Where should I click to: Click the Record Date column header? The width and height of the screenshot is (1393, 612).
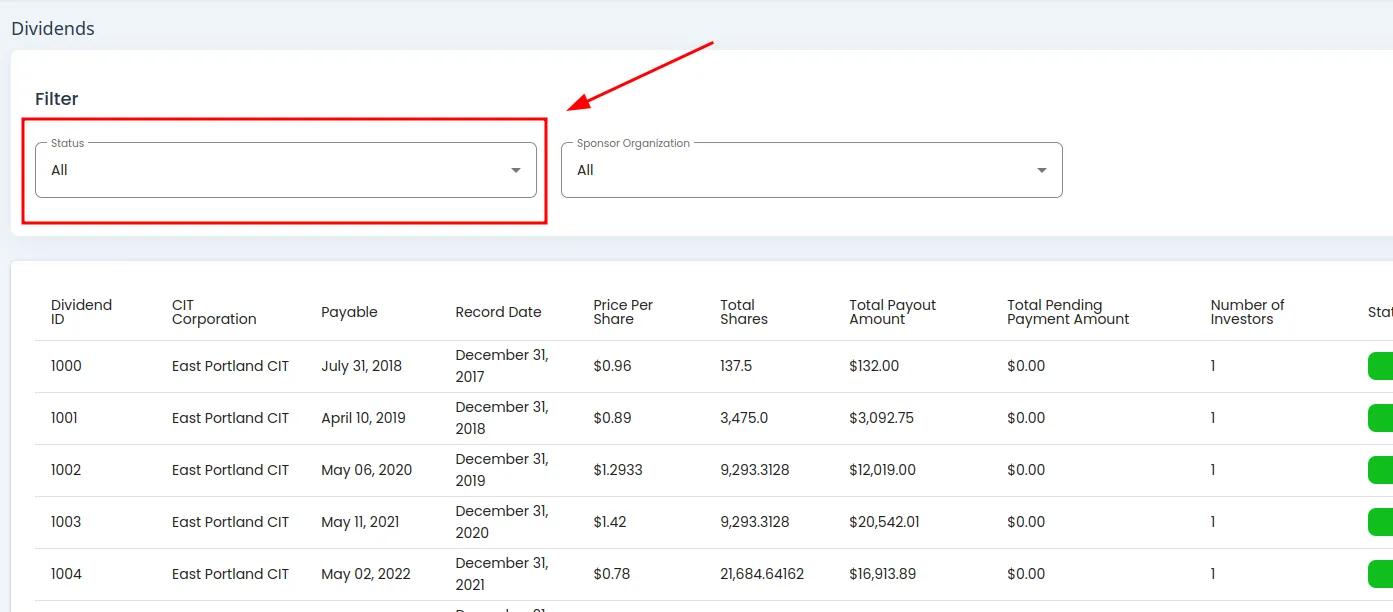coord(498,312)
